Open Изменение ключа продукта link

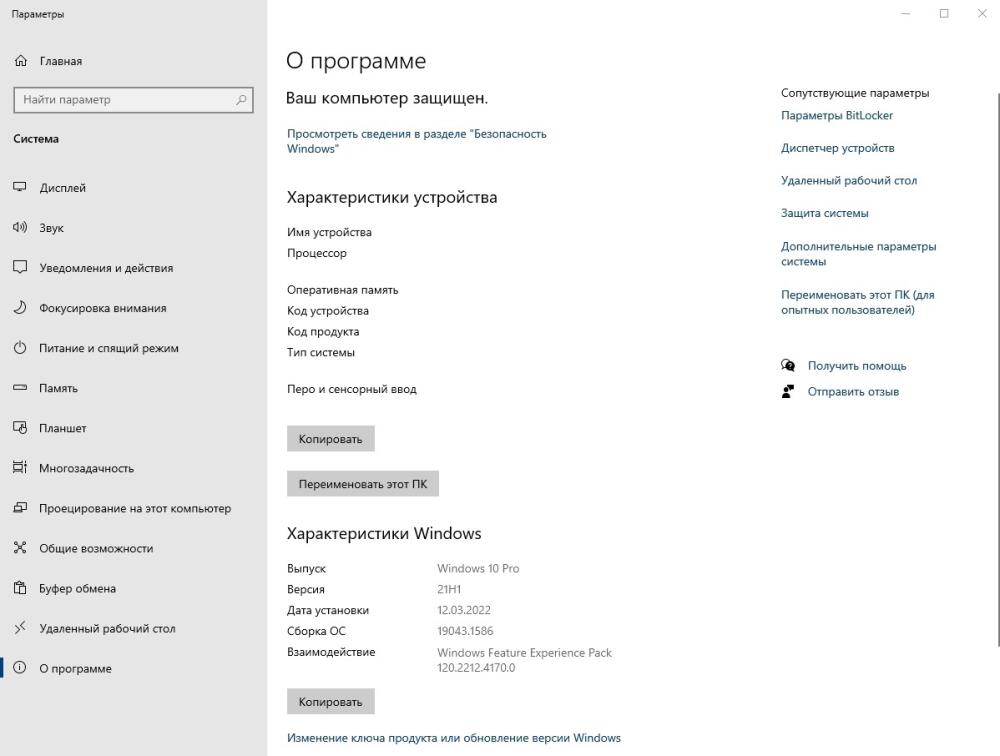(453, 737)
